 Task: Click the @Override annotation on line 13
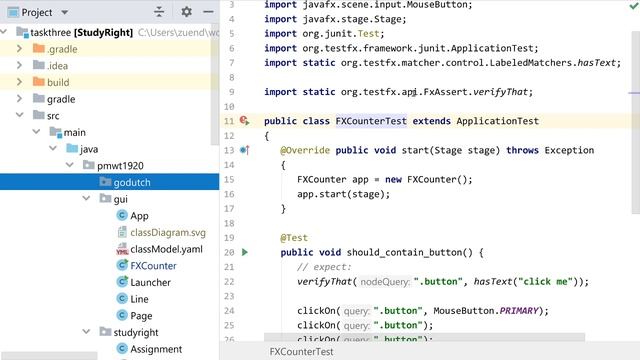pos(304,150)
